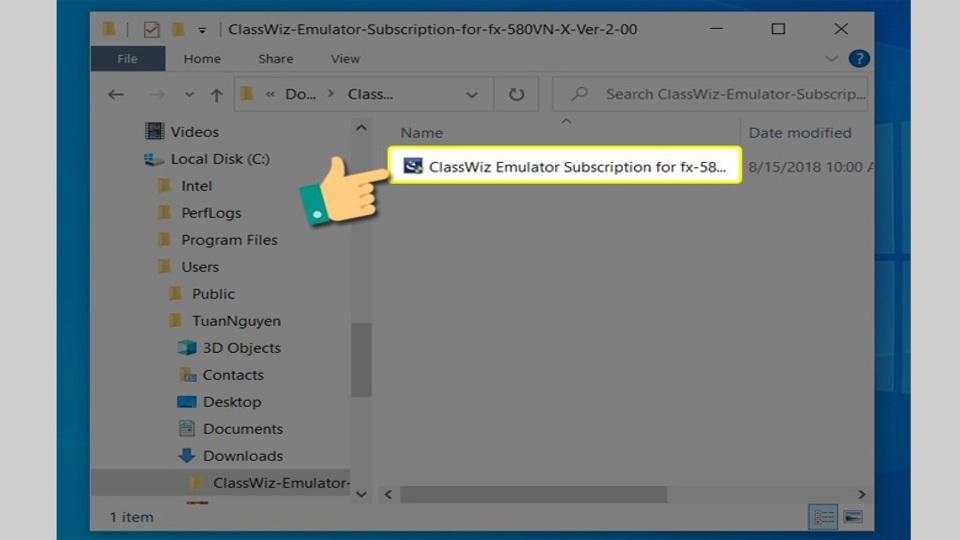This screenshot has height=540, width=960.
Task: Open the Customize Quick Access Toolbar dropdown
Action: [202, 30]
